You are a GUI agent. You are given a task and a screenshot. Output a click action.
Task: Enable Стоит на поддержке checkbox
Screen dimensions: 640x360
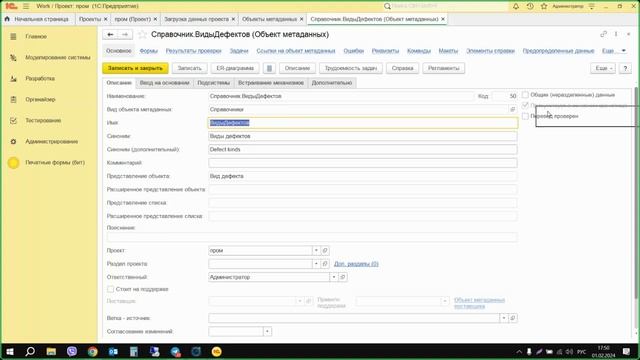(110, 289)
